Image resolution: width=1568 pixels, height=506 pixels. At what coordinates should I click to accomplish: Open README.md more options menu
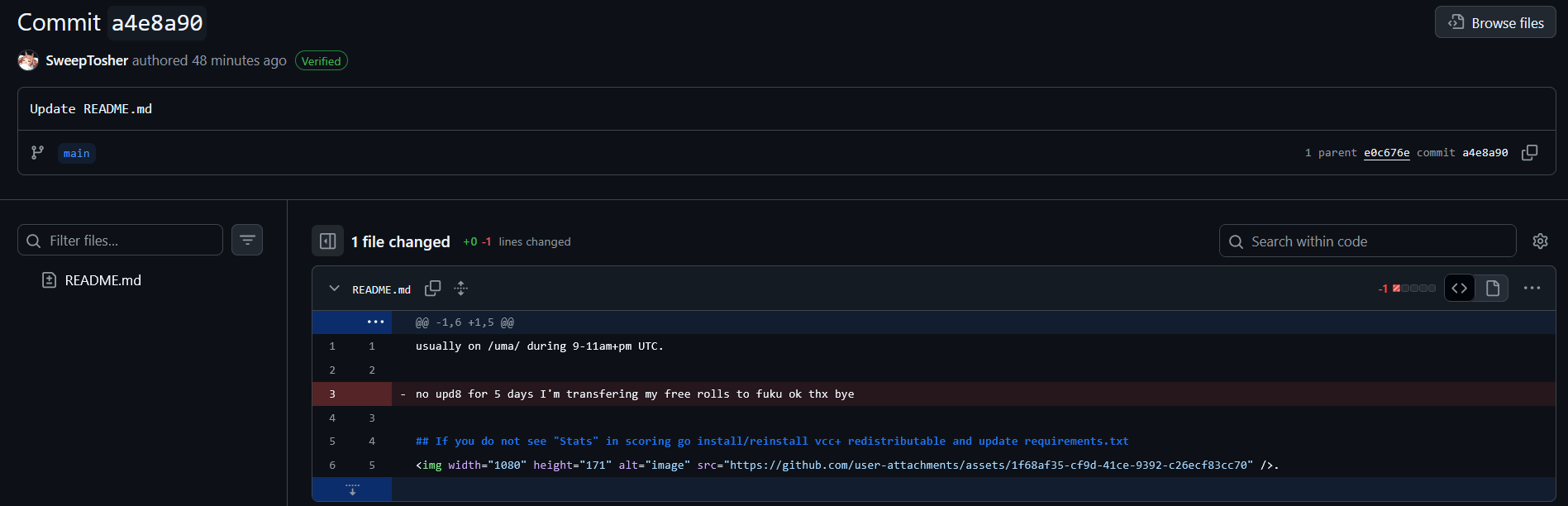1532,288
